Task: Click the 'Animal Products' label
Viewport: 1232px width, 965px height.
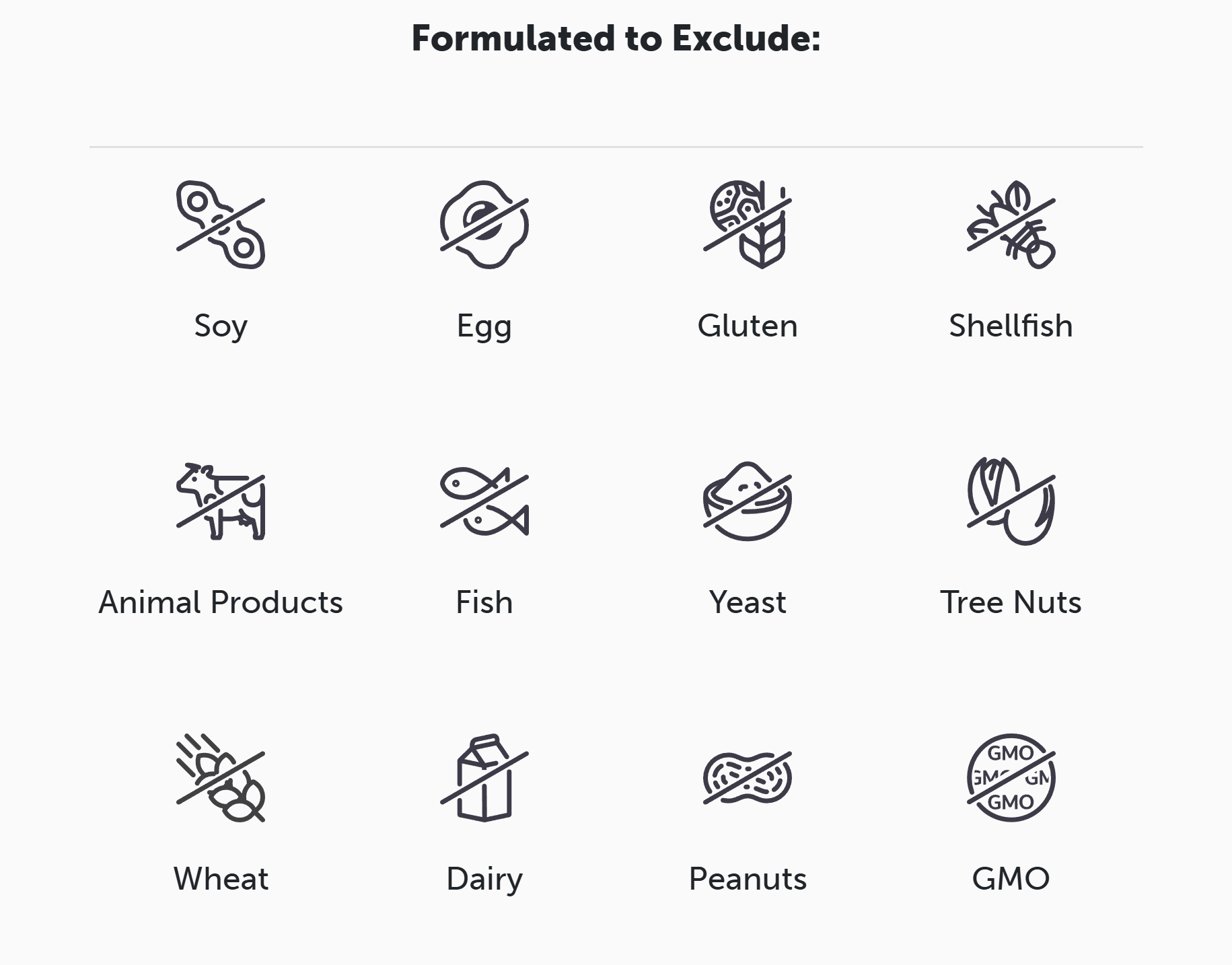Action: point(221,602)
